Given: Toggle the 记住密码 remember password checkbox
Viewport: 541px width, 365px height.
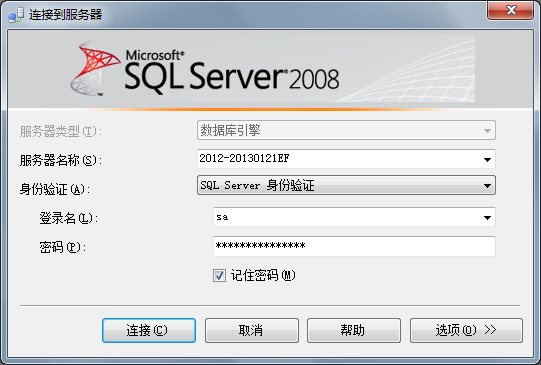Looking at the screenshot, I should click(219, 275).
